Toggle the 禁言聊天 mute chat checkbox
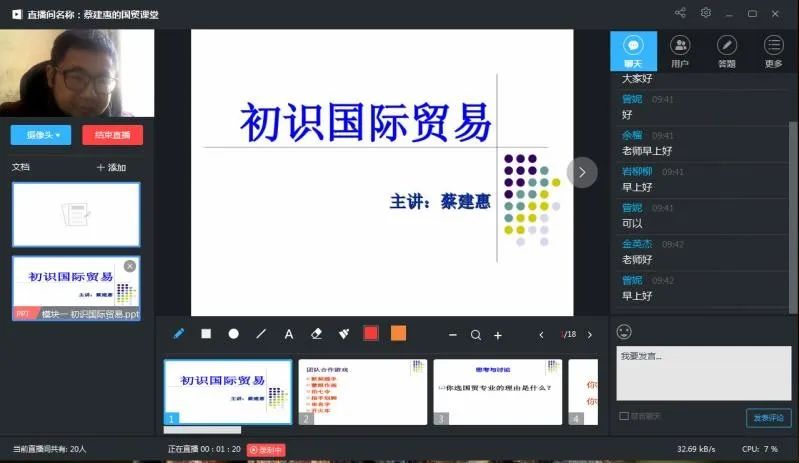This screenshot has height=463, width=799. tap(624, 416)
